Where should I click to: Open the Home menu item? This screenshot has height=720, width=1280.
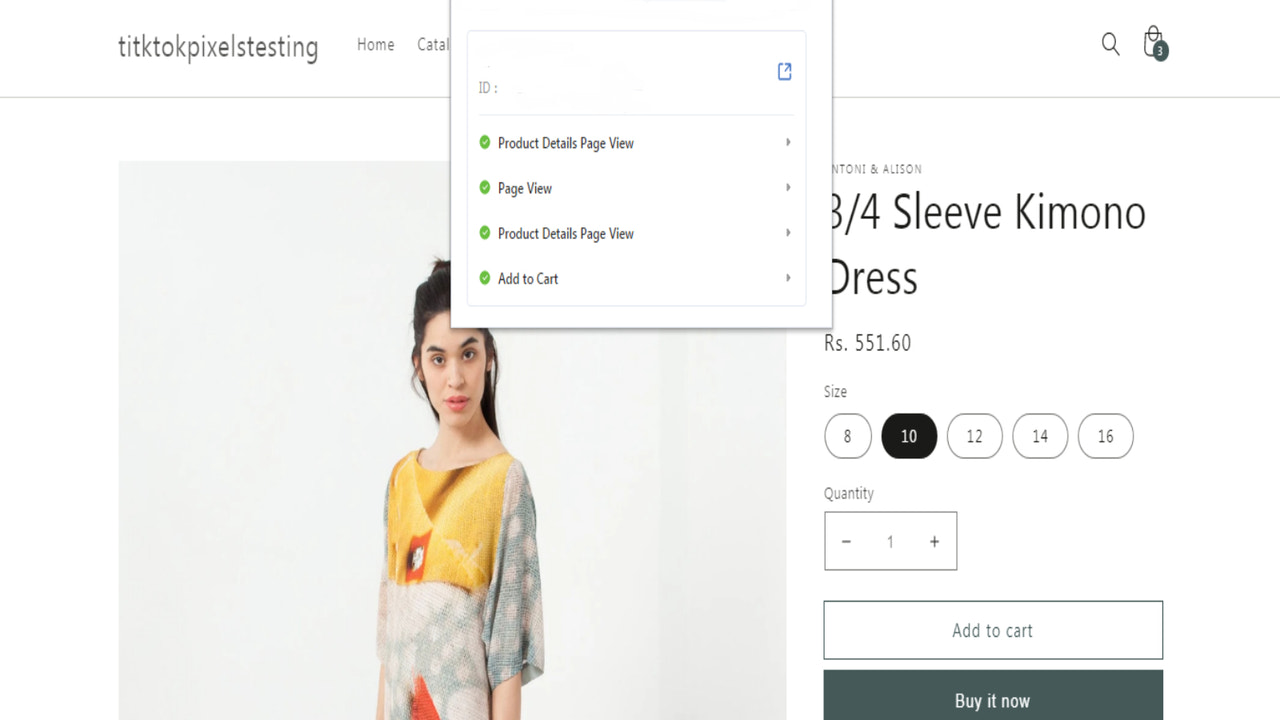(375, 44)
